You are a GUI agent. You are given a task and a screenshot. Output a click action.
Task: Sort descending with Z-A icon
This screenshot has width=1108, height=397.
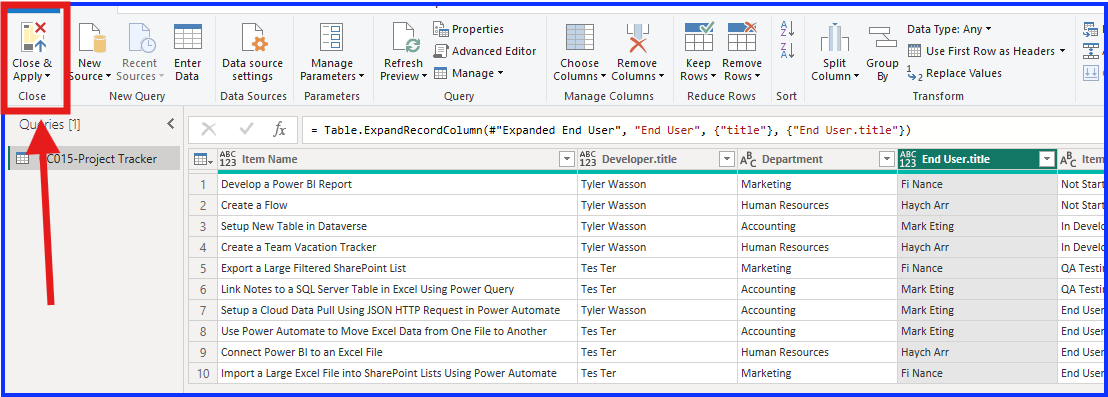787,50
